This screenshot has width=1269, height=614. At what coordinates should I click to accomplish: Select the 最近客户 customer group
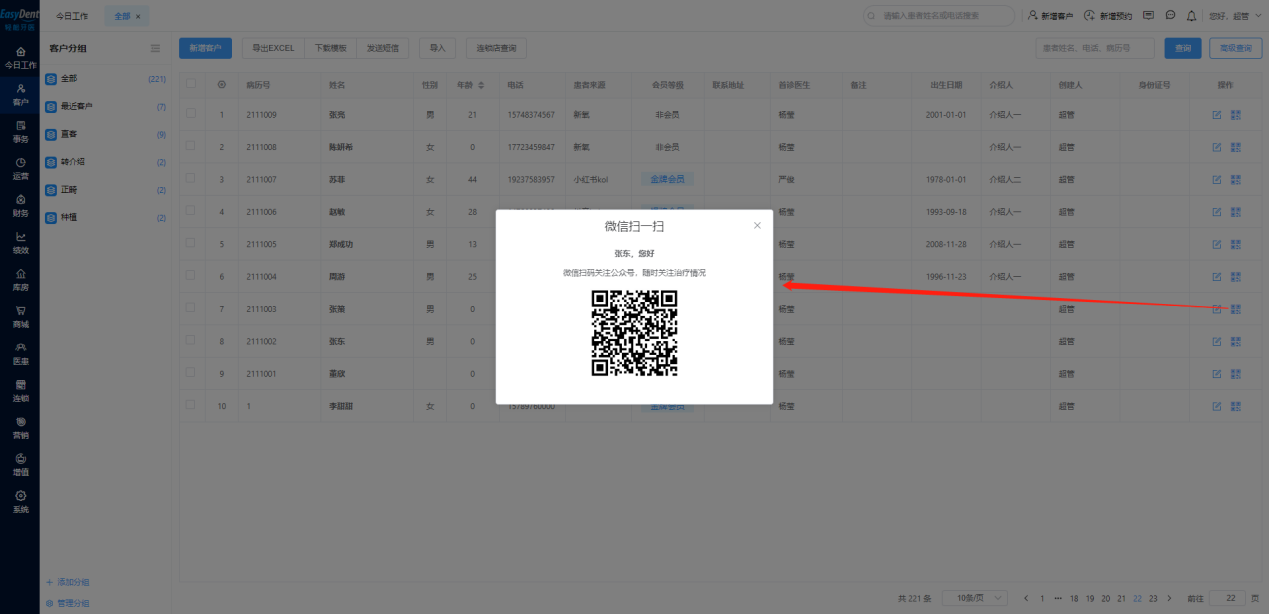105,106
